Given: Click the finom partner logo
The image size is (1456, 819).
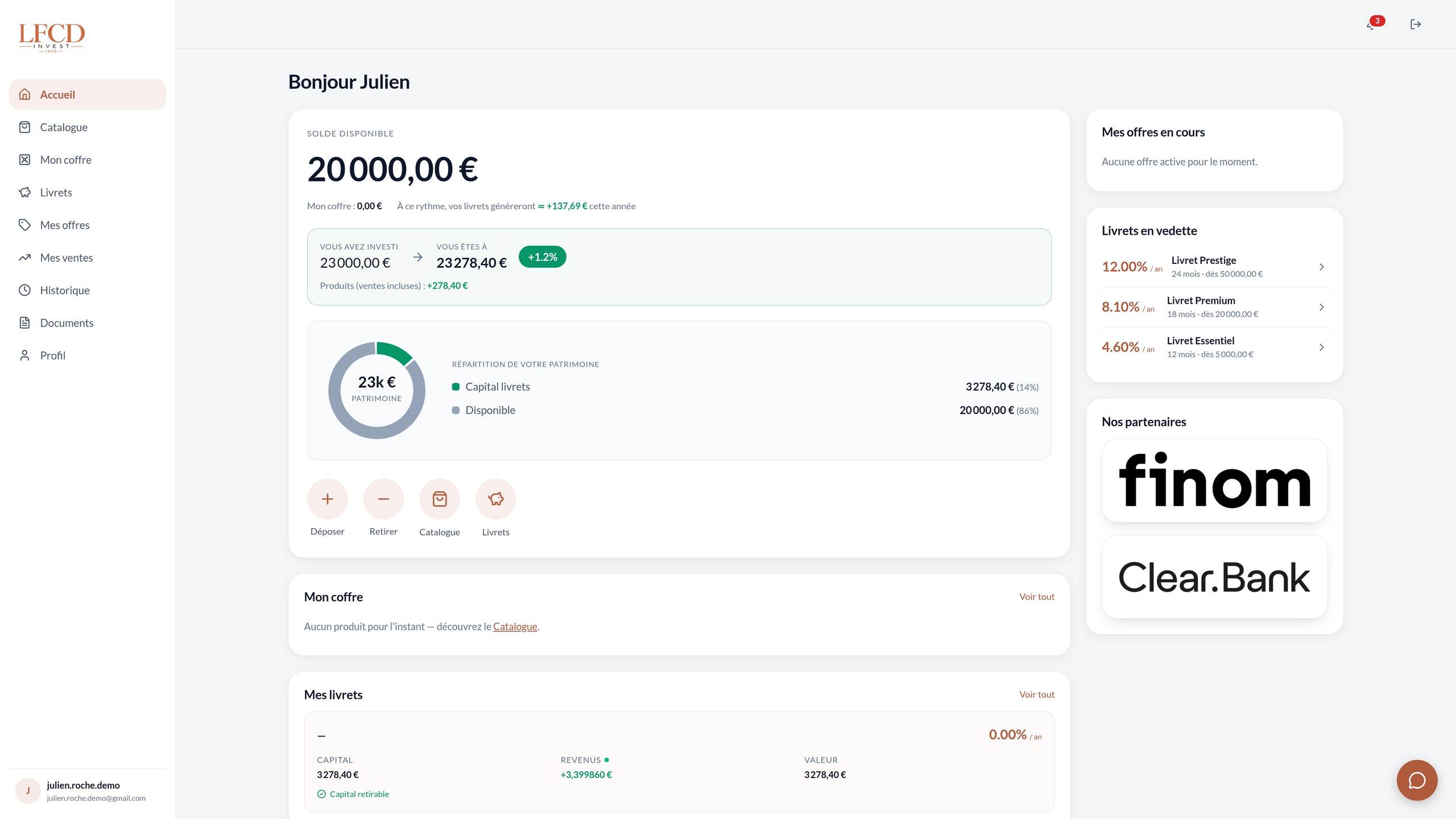Looking at the screenshot, I should pos(1214,480).
